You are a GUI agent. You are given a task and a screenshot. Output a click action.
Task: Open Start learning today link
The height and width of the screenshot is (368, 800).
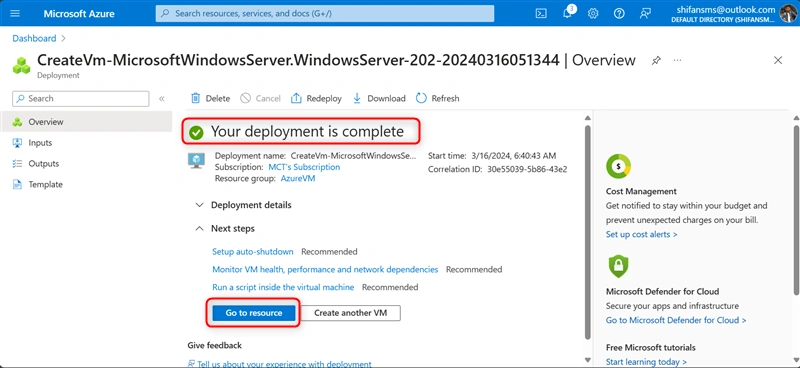coord(646,362)
